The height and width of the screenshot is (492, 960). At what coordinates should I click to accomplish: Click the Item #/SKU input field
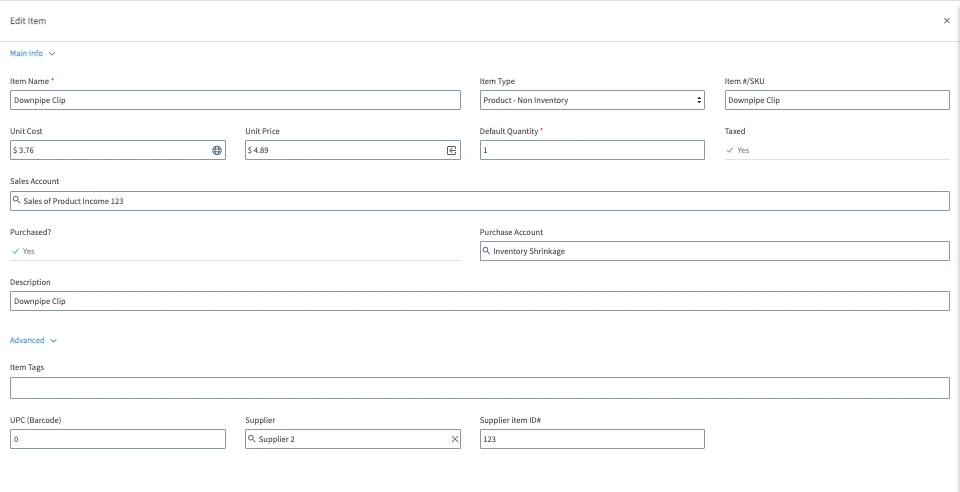(837, 100)
